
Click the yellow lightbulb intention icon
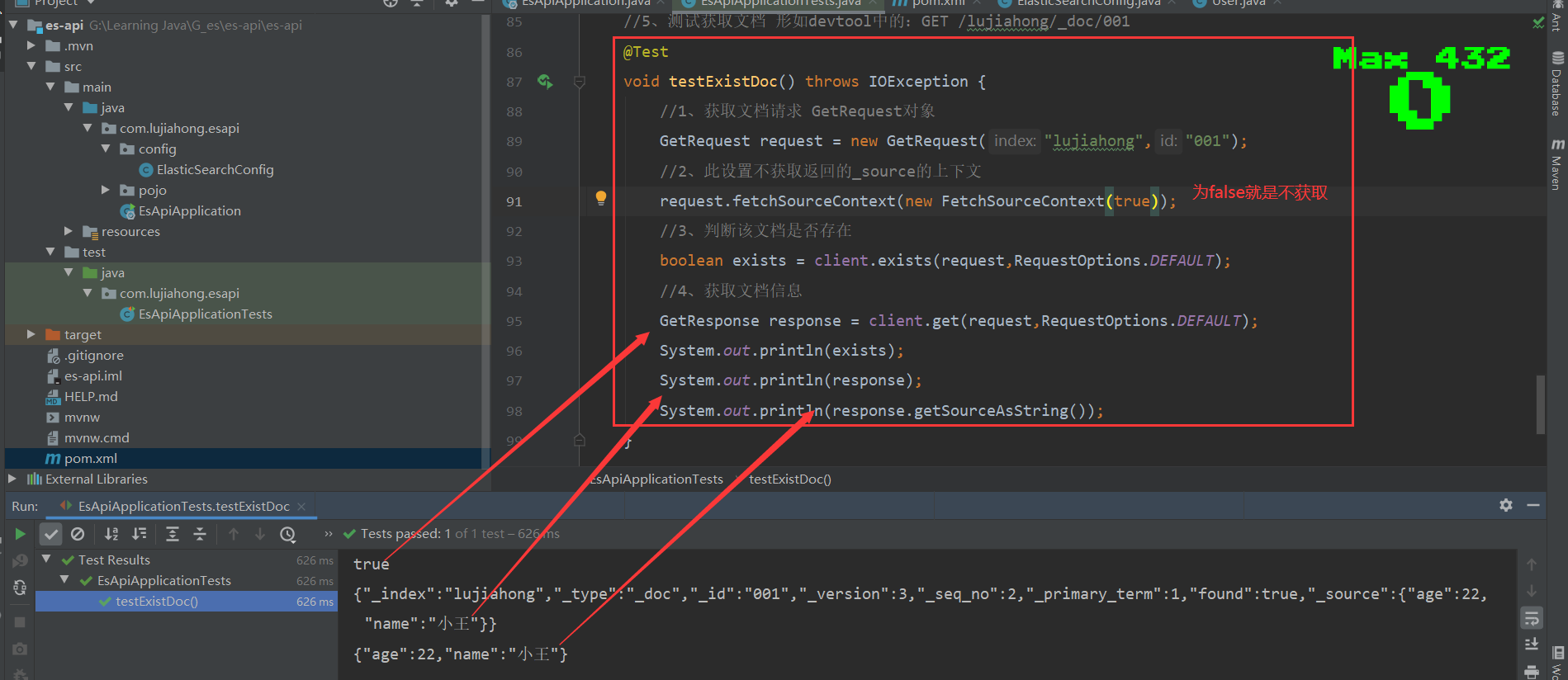pos(601,198)
